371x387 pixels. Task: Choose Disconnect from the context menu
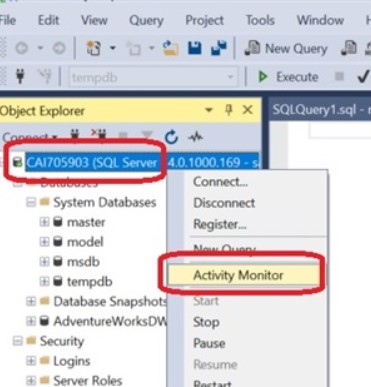point(224,203)
